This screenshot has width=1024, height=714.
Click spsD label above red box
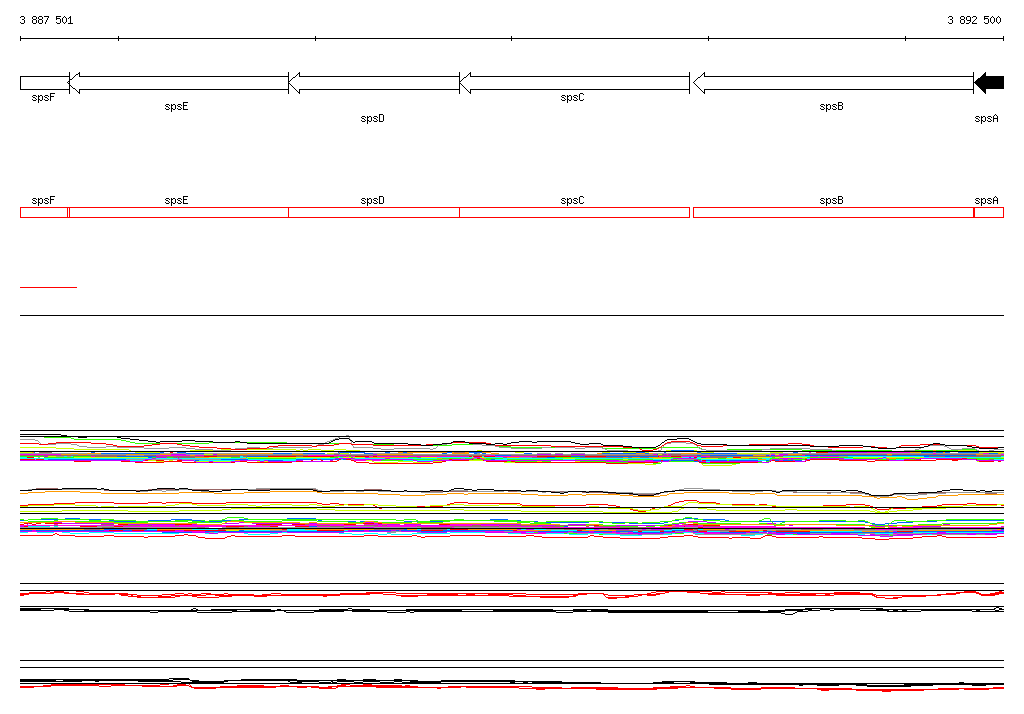pos(372,201)
